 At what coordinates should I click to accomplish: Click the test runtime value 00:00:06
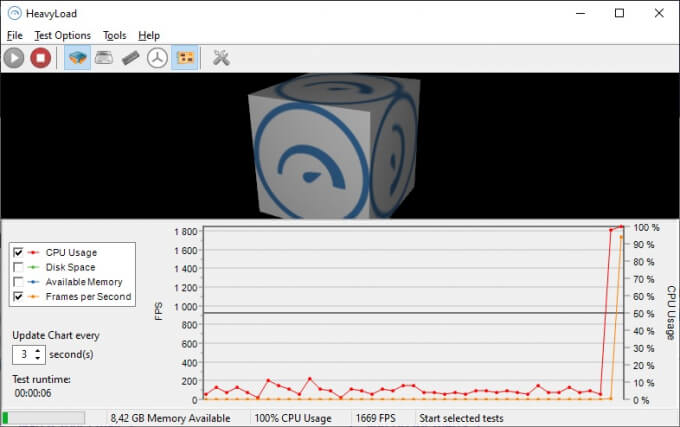click(x=33, y=393)
